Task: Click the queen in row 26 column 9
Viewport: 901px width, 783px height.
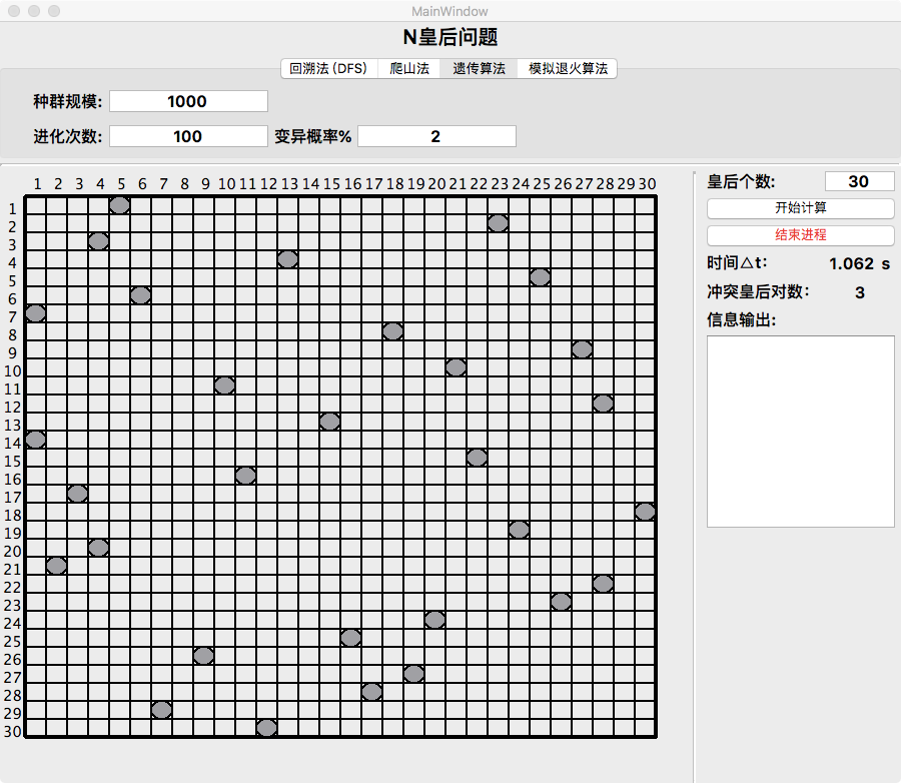Action: point(203,655)
